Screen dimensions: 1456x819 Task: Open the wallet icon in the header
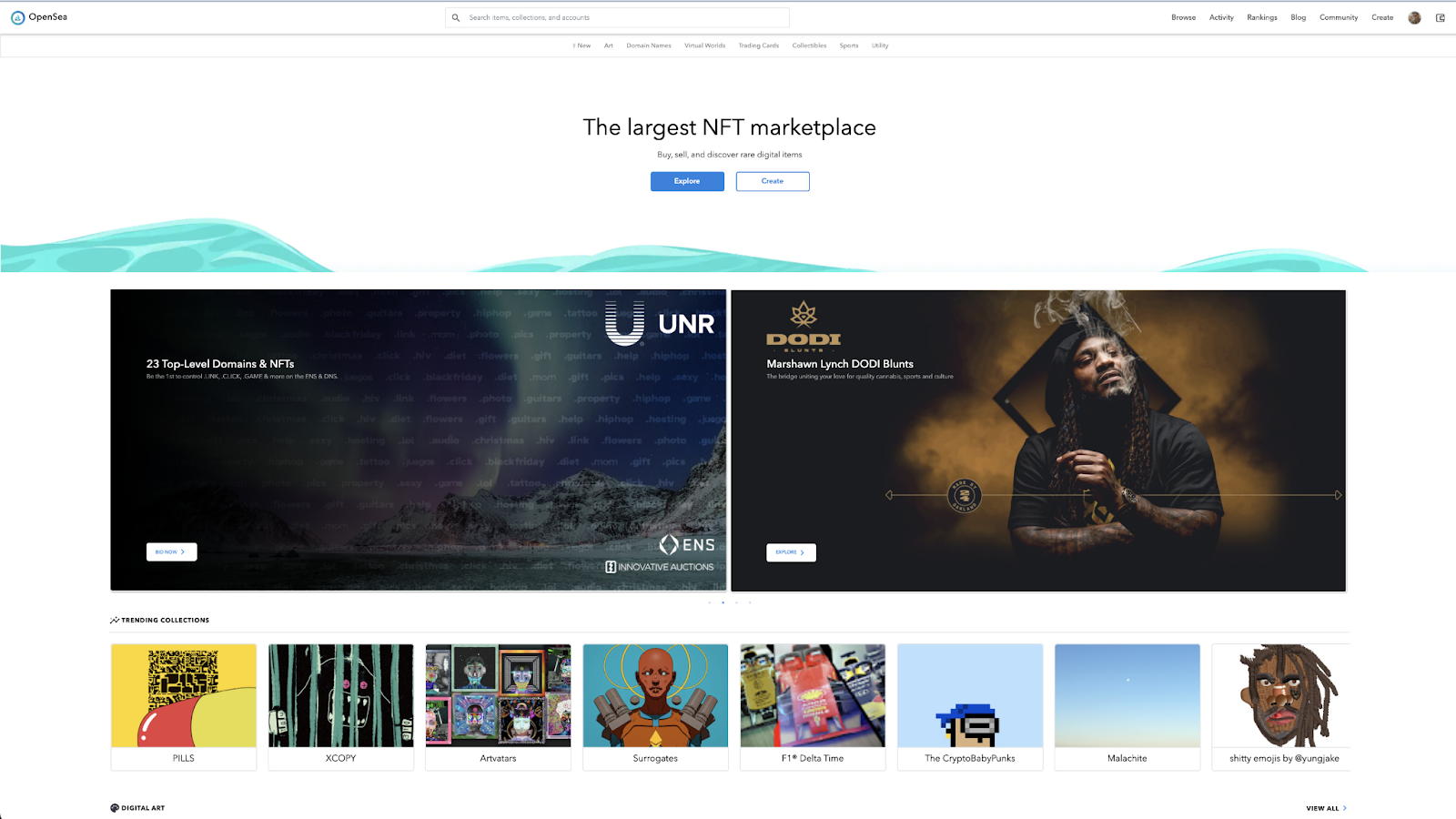(x=1441, y=17)
